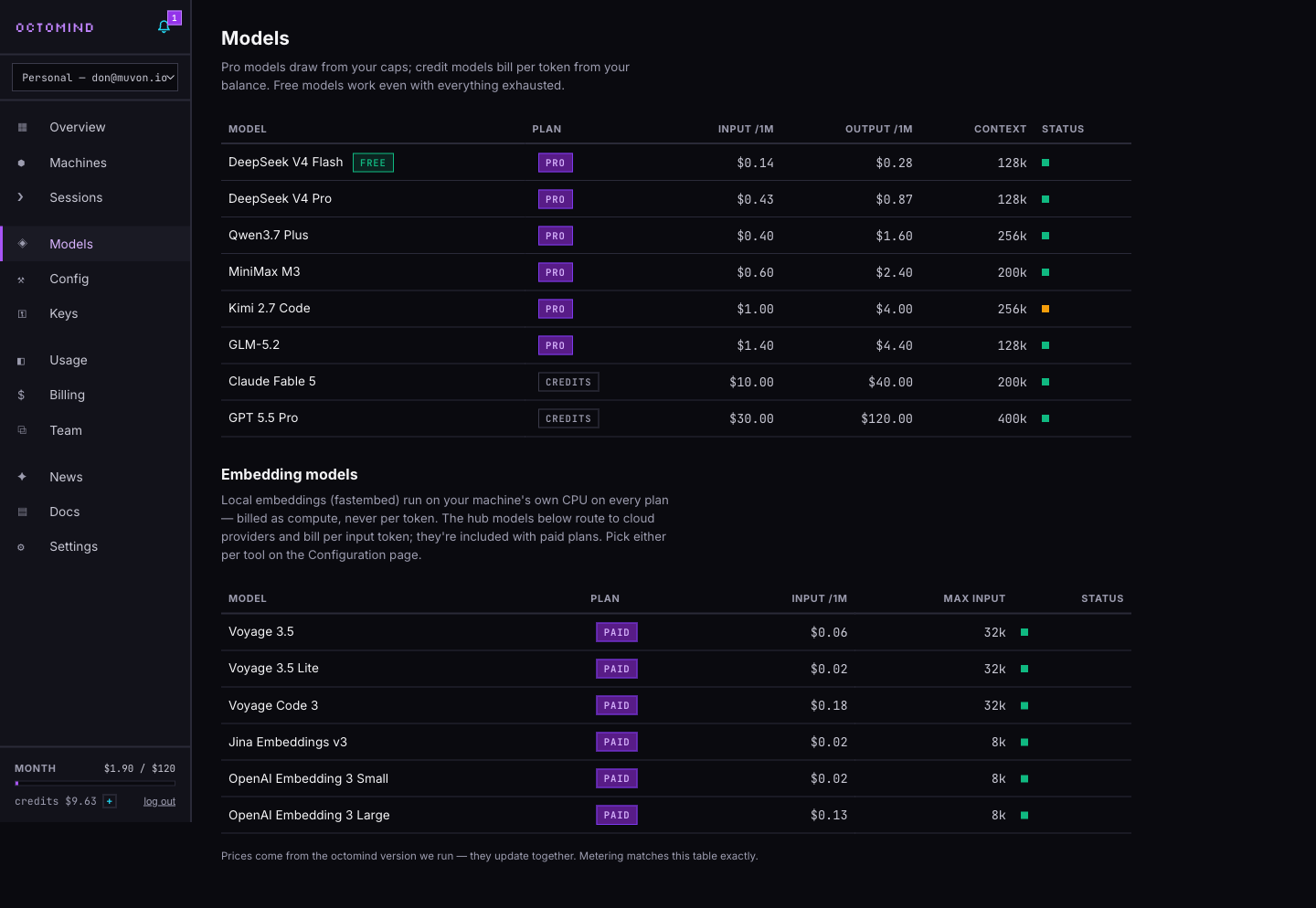The height and width of the screenshot is (908, 1316).
Task: Click the PRO badge for DeepSeek V4 Pro
Action: click(556, 199)
